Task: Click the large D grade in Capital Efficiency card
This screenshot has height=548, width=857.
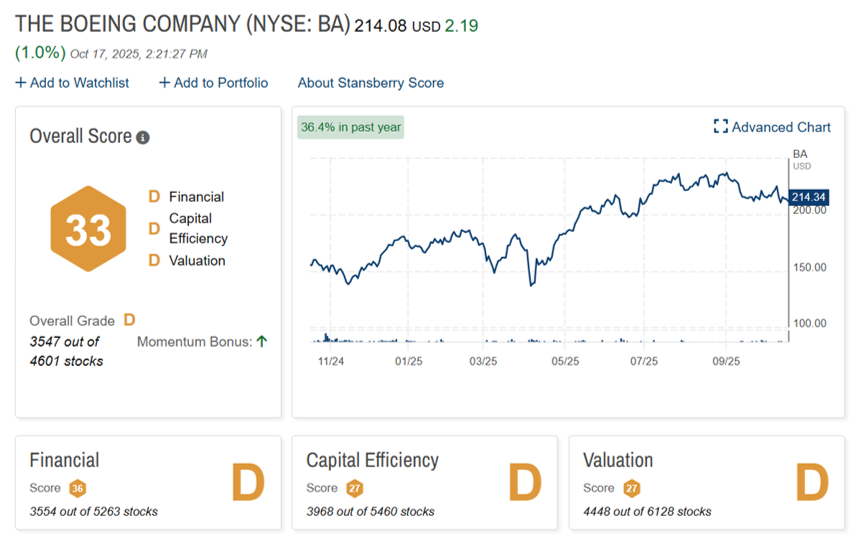Action: 525,484
